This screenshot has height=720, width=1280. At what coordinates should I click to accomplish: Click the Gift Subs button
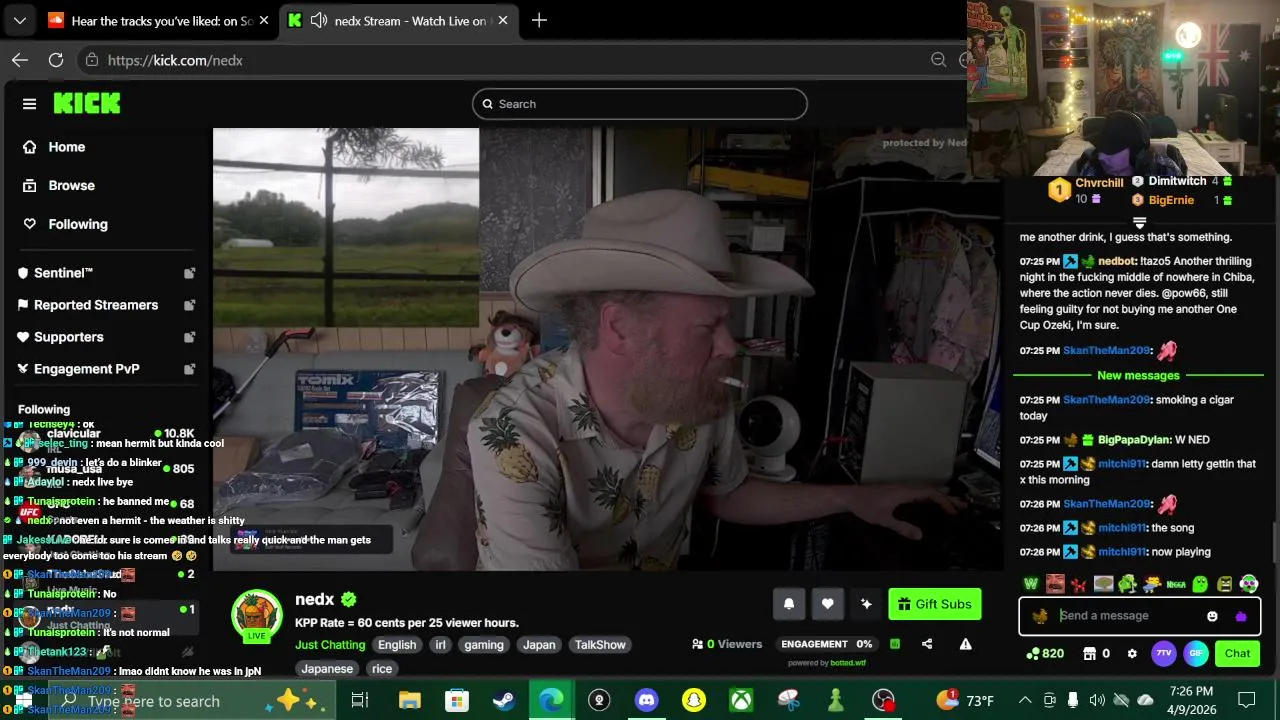pos(935,604)
